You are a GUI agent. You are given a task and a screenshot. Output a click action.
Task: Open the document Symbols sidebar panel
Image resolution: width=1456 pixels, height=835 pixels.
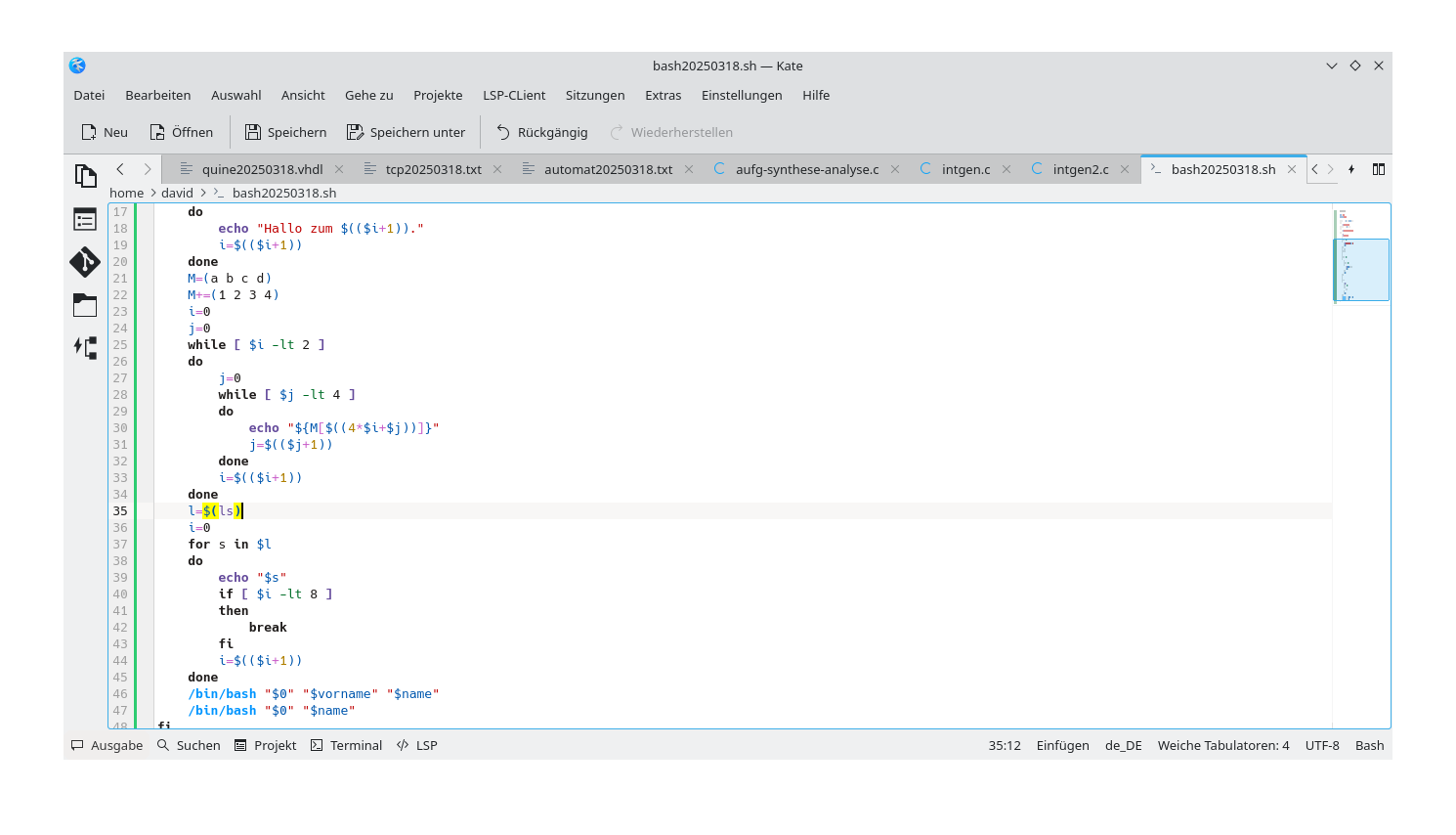pos(85,219)
